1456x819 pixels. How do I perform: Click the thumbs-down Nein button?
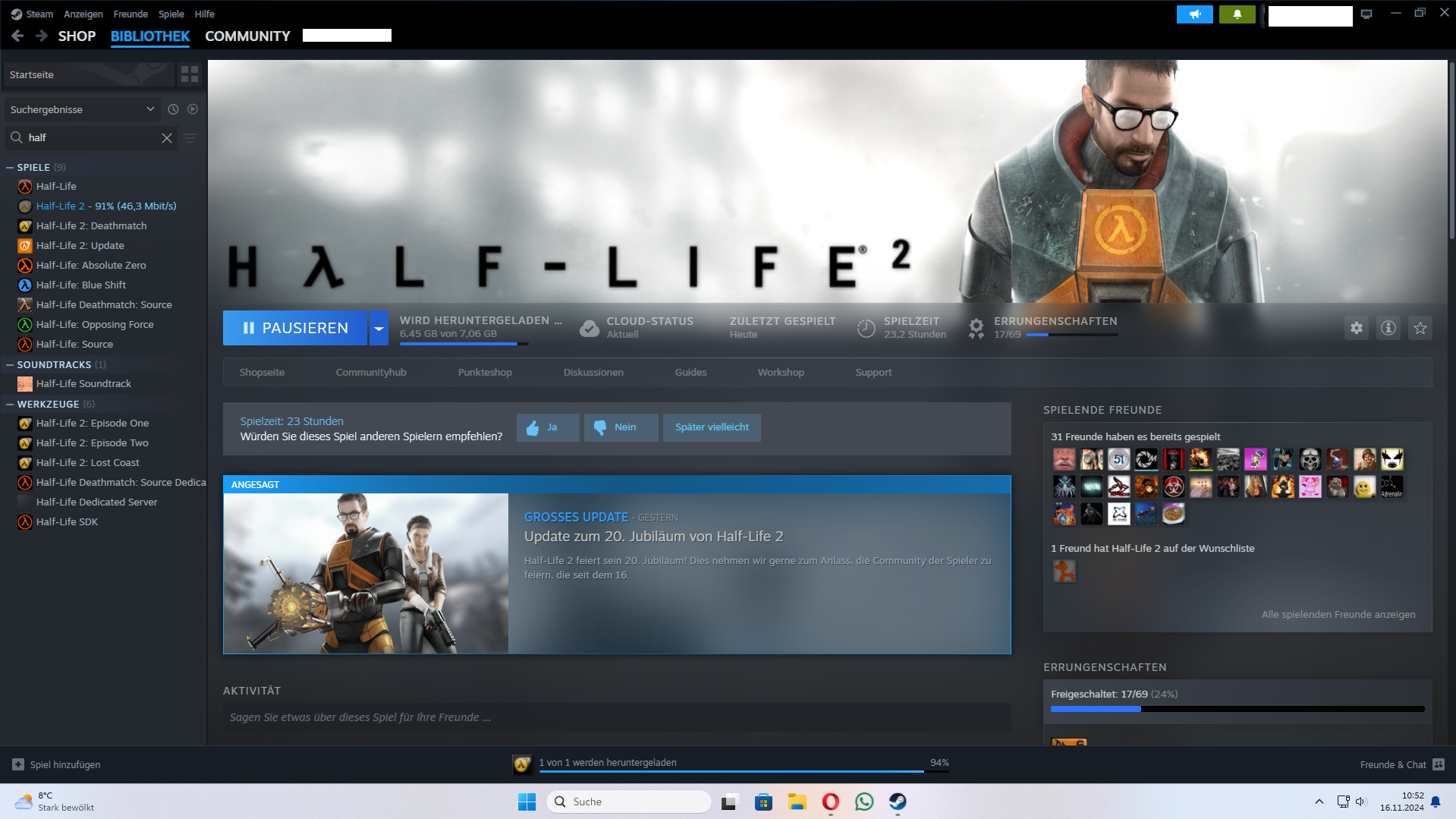(x=621, y=427)
